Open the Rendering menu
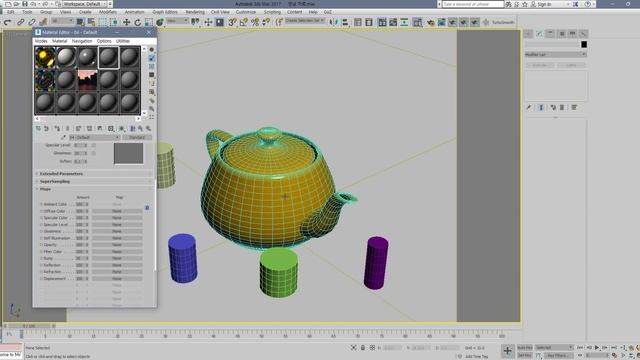Image resolution: width=640 pixels, height=360 pixels. pyautogui.click(x=195, y=12)
